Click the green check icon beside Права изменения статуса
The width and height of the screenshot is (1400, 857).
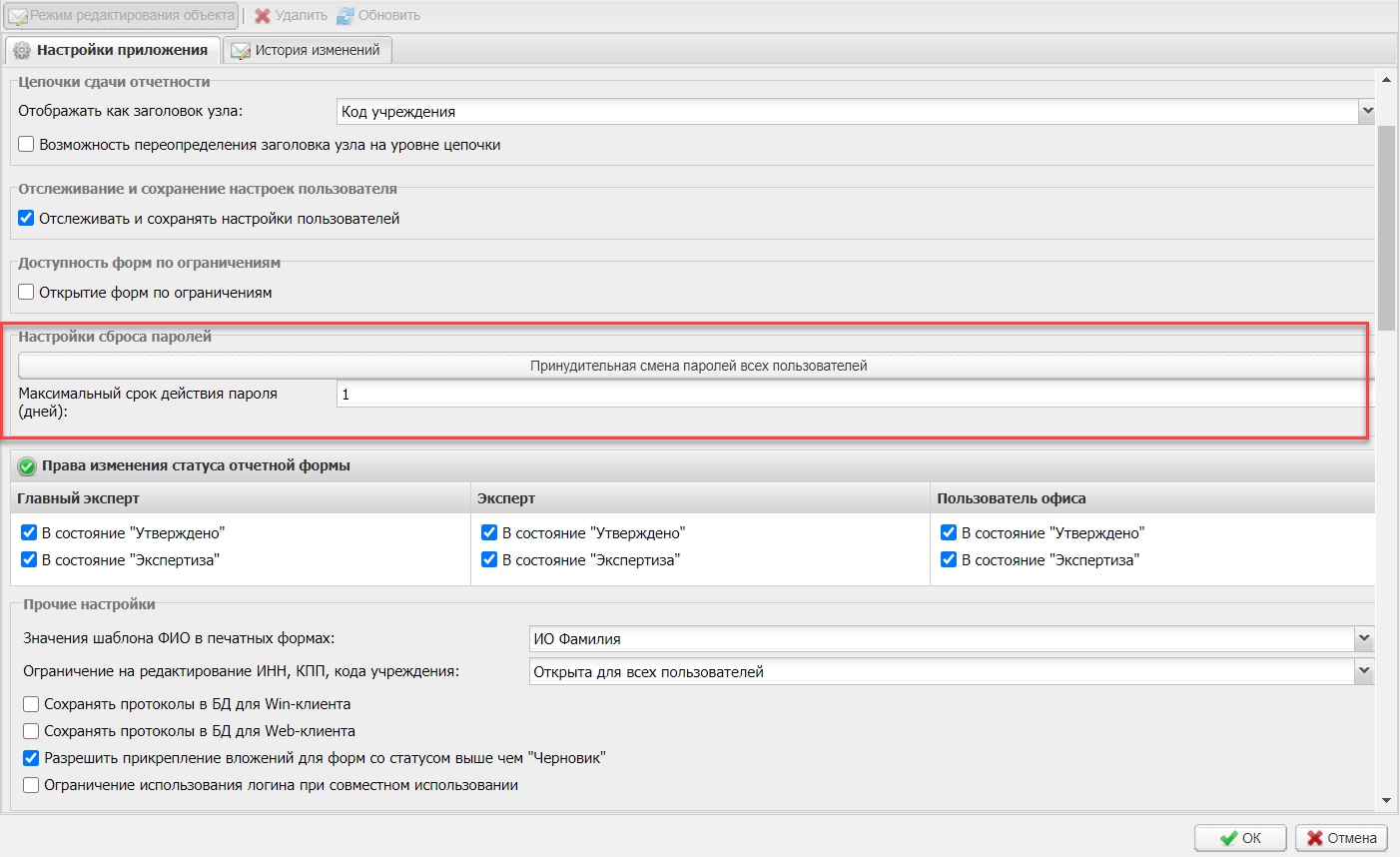pyautogui.click(x=27, y=466)
